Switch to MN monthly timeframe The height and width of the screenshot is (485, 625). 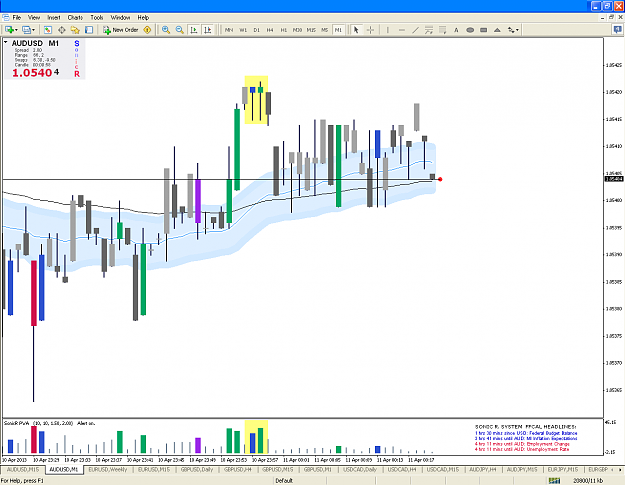coord(229,30)
